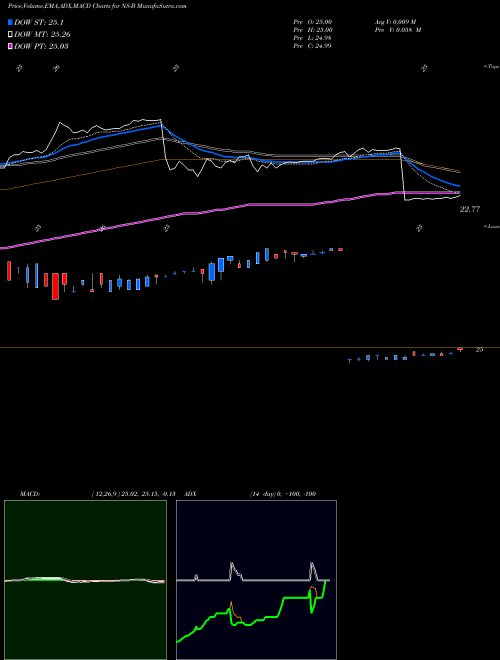Click the 'Pre H: 25.00' high value
500x660 pixels.
tap(313, 30)
